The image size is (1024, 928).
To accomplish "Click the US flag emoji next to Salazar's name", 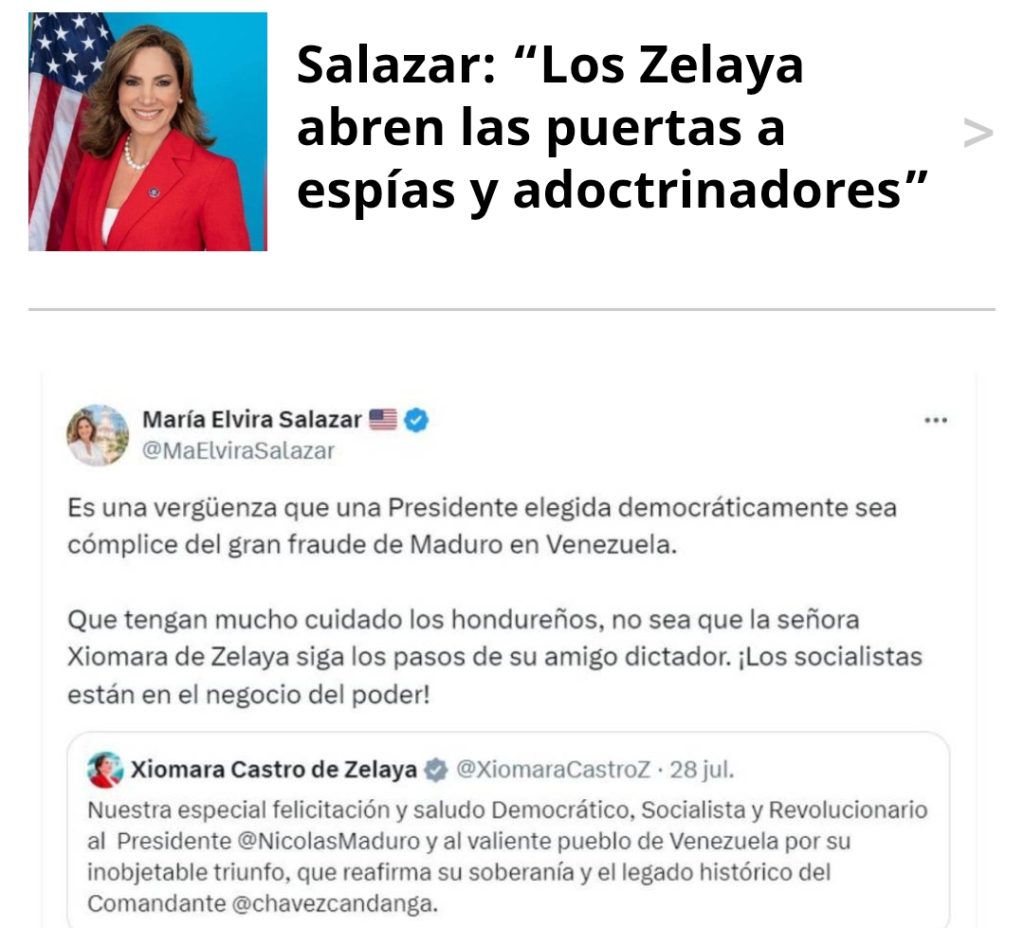I will [x=383, y=419].
